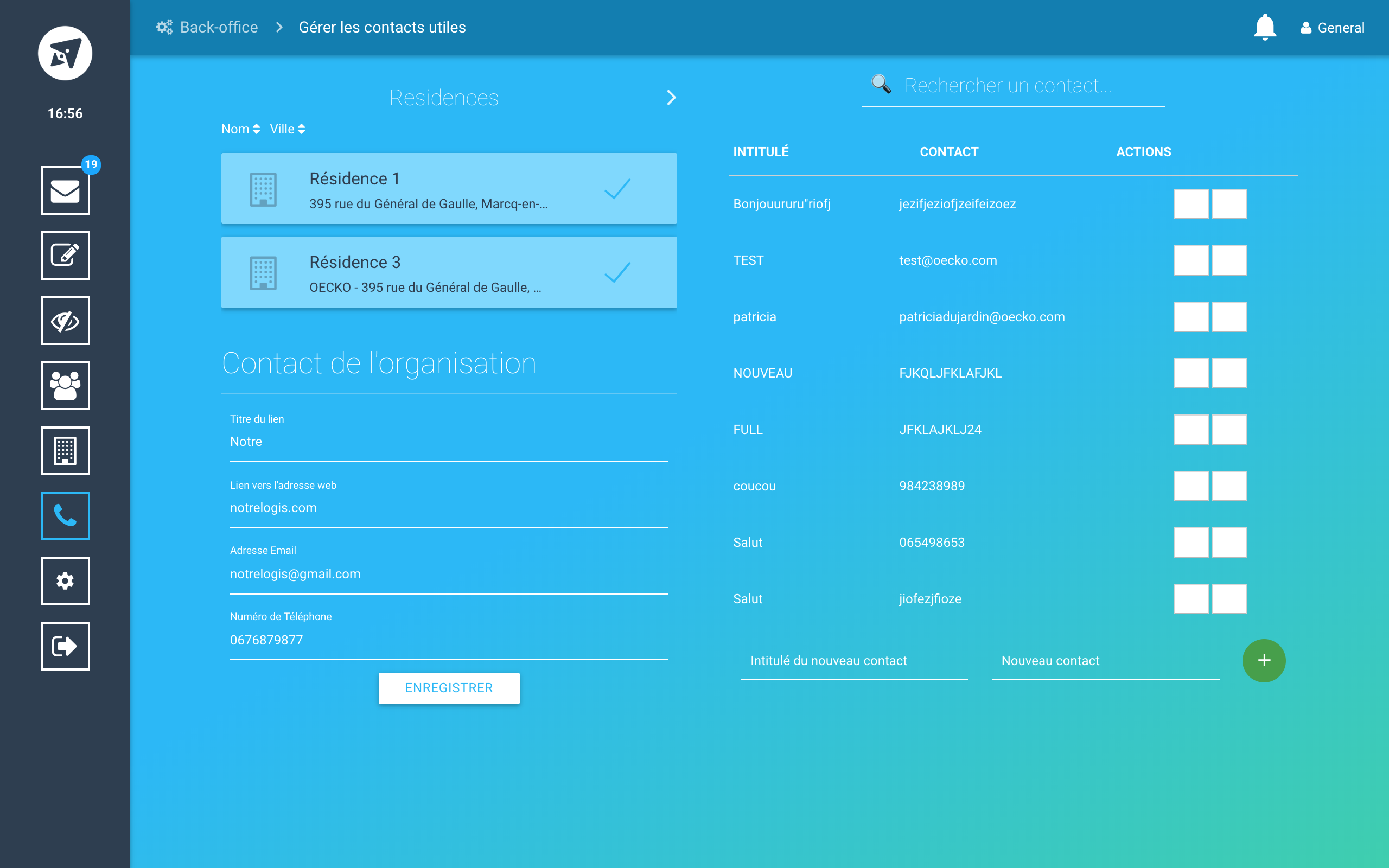The height and width of the screenshot is (868, 1389).
Task: Open the settings gear sidebar icon
Action: point(66,581)
